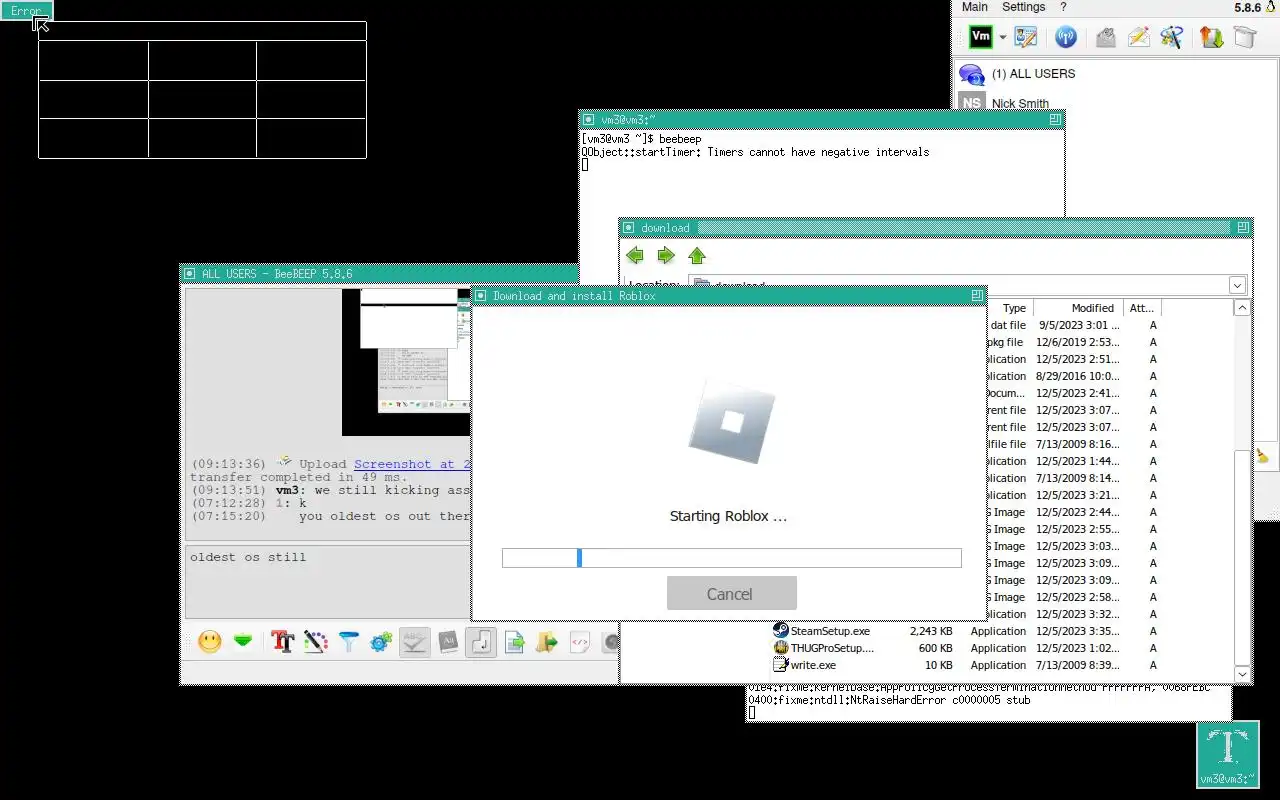Viewport: 1280px width, 800px height.
Task: Toggle the ABC spell check icon
Action: (414, 642)
